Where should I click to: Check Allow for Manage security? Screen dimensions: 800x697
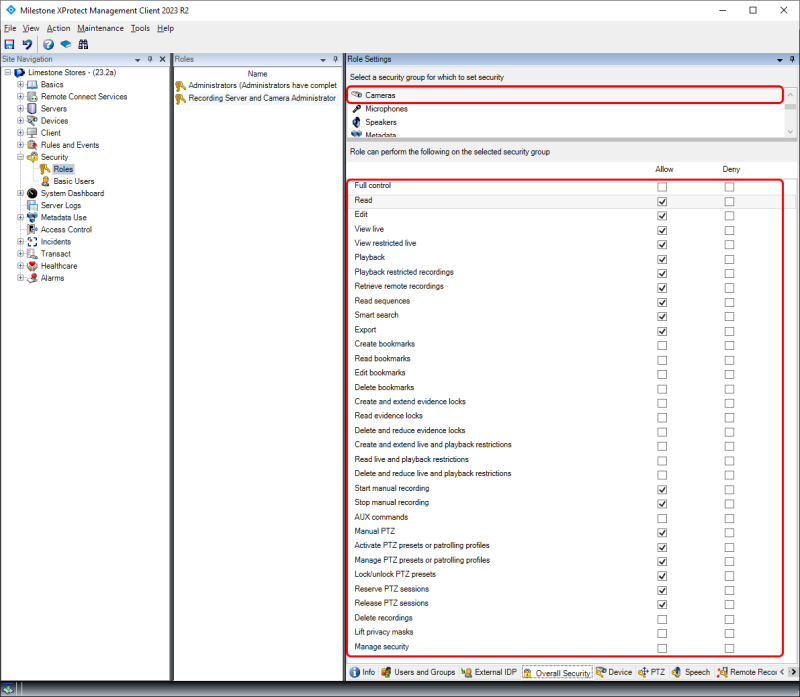[x=662, y=648]
